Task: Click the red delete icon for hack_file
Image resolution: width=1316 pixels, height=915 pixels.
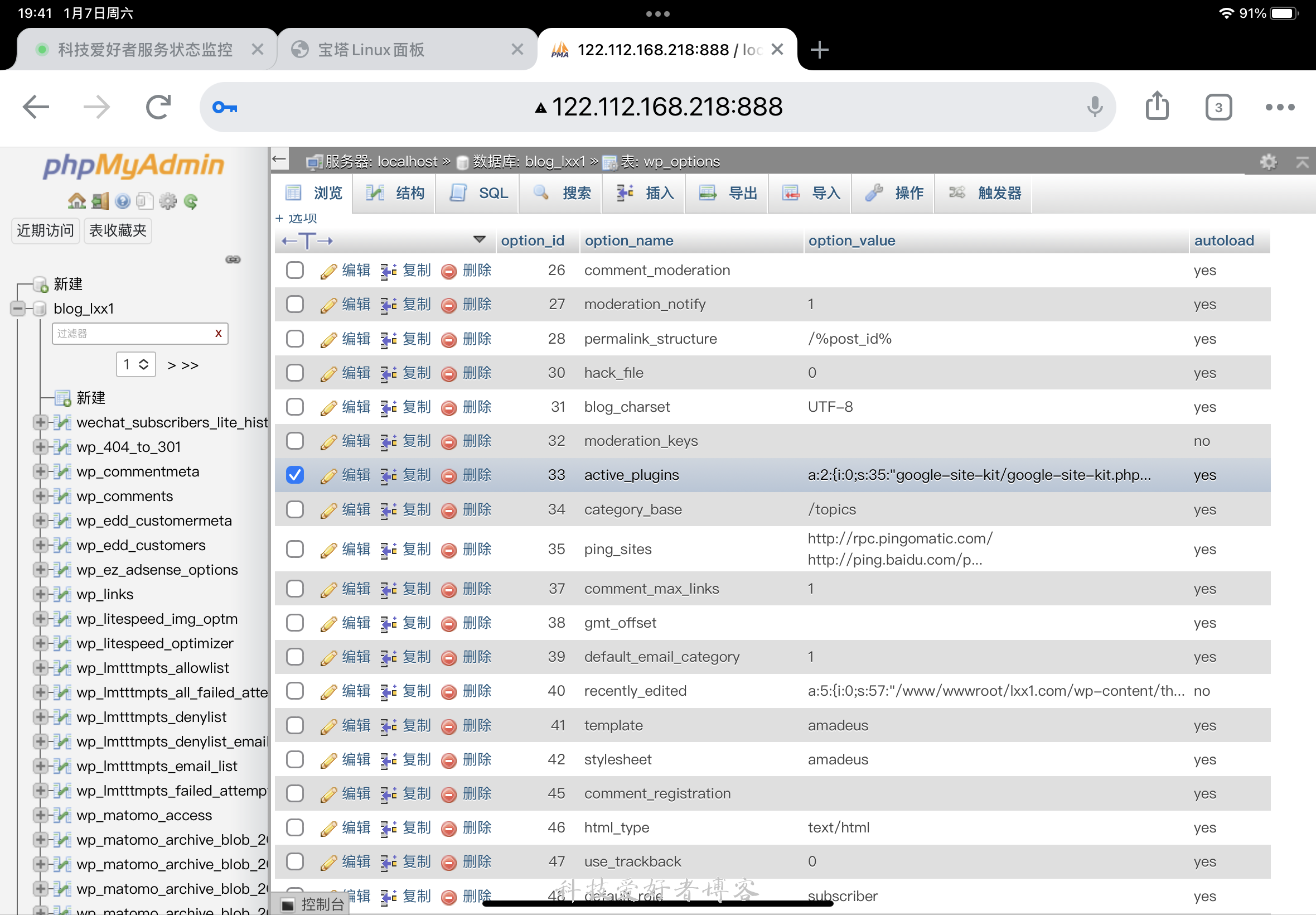Action: [x=449, y=374]
